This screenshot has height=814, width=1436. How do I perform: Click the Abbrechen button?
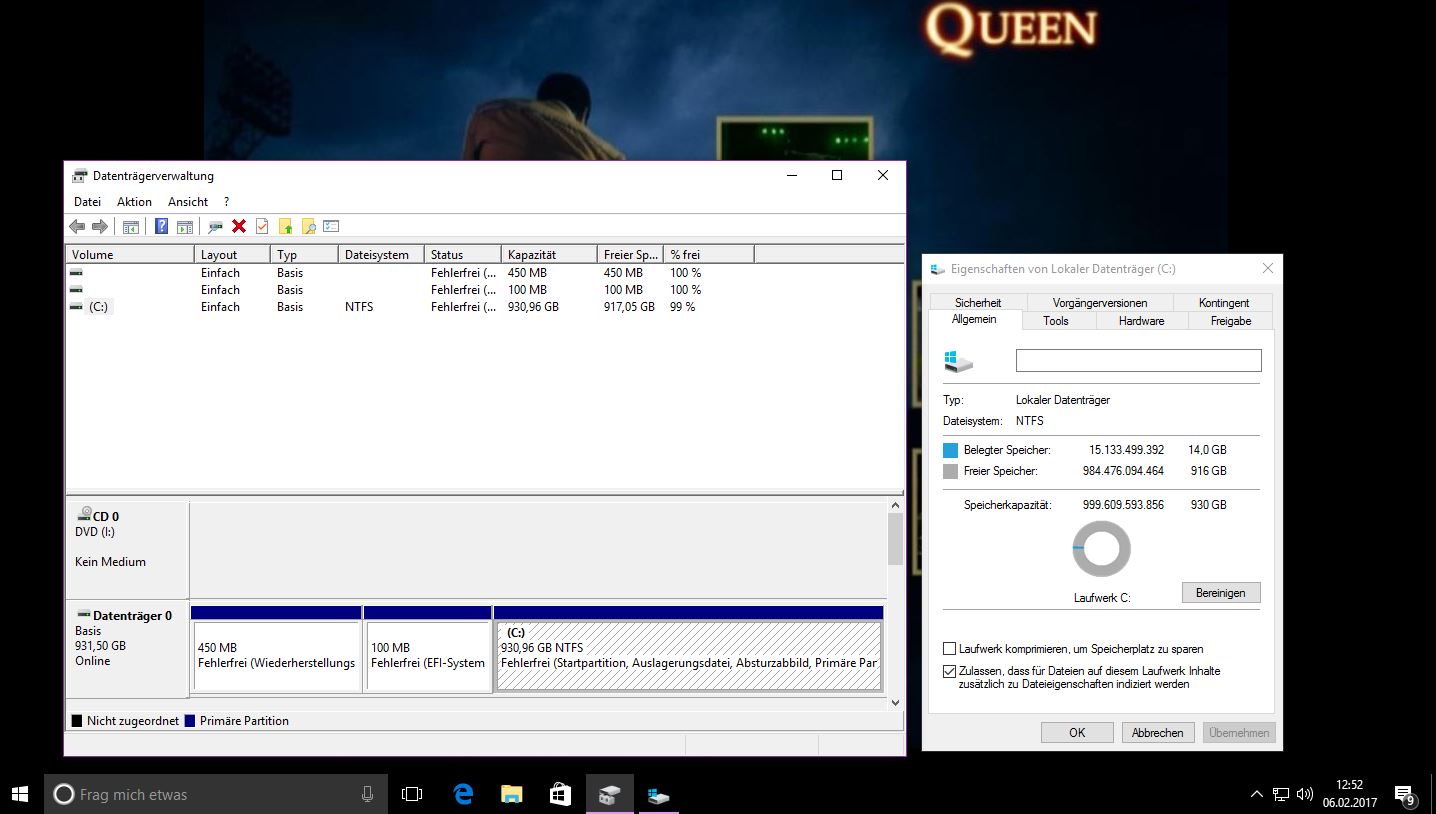[1158, 733]
